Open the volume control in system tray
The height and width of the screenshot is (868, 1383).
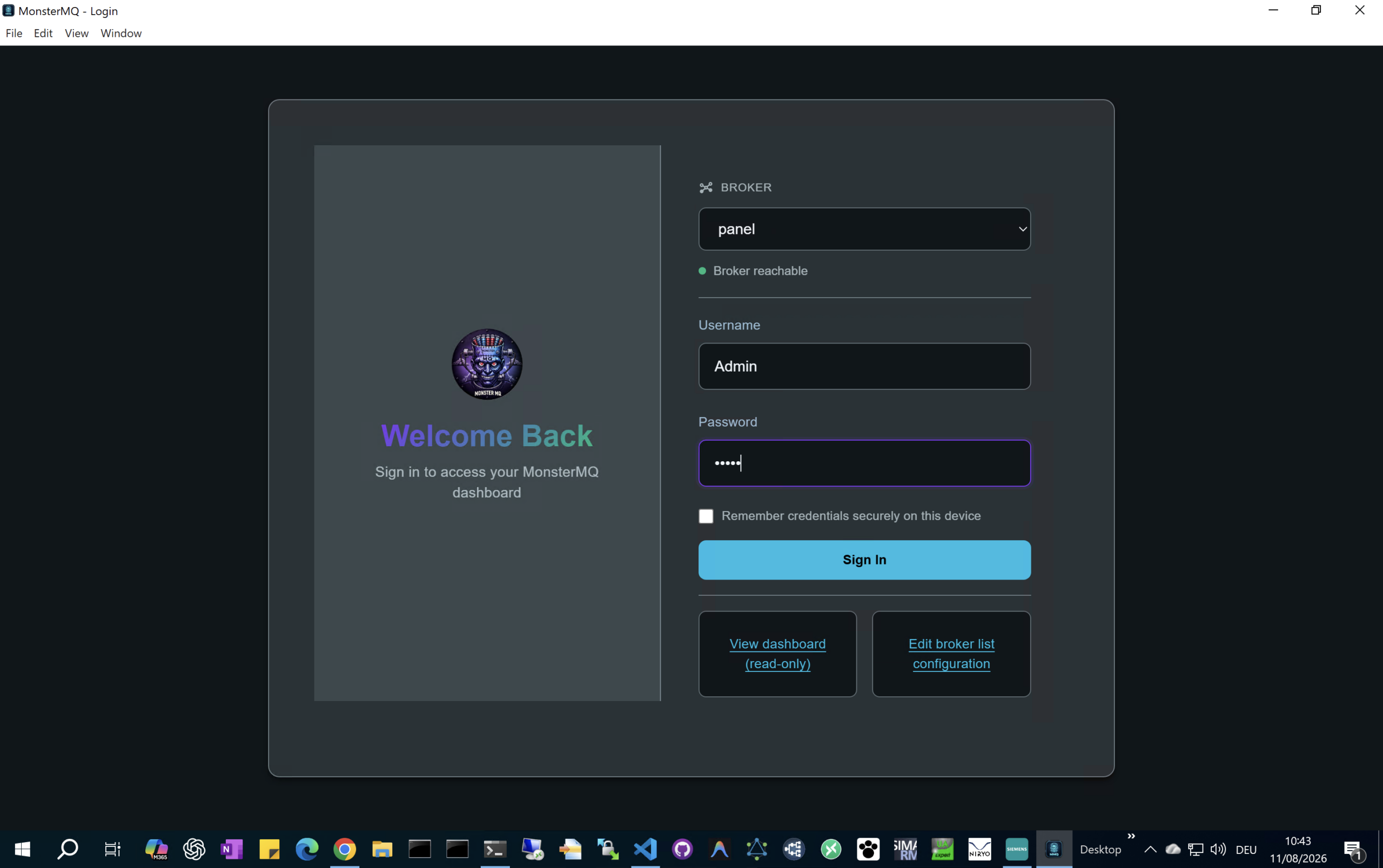(x=1218, y=849)
